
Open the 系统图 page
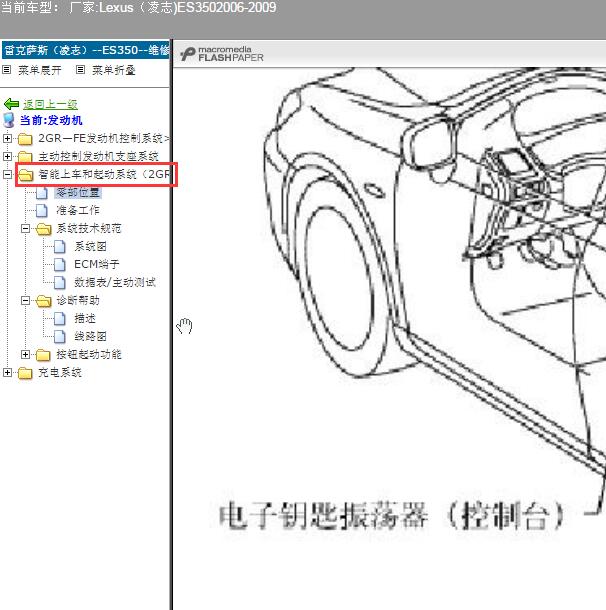tap(90, 246)
